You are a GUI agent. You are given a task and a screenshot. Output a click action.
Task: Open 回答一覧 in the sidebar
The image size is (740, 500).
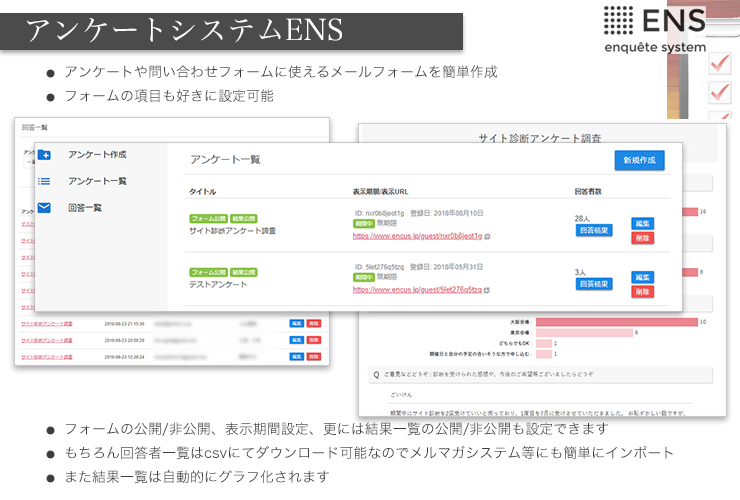(x=85, y=208)
